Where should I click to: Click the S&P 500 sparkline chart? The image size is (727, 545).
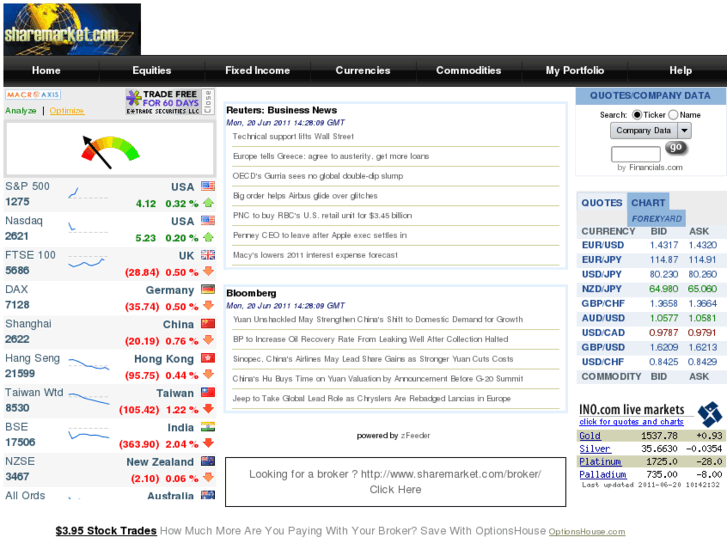88,193
